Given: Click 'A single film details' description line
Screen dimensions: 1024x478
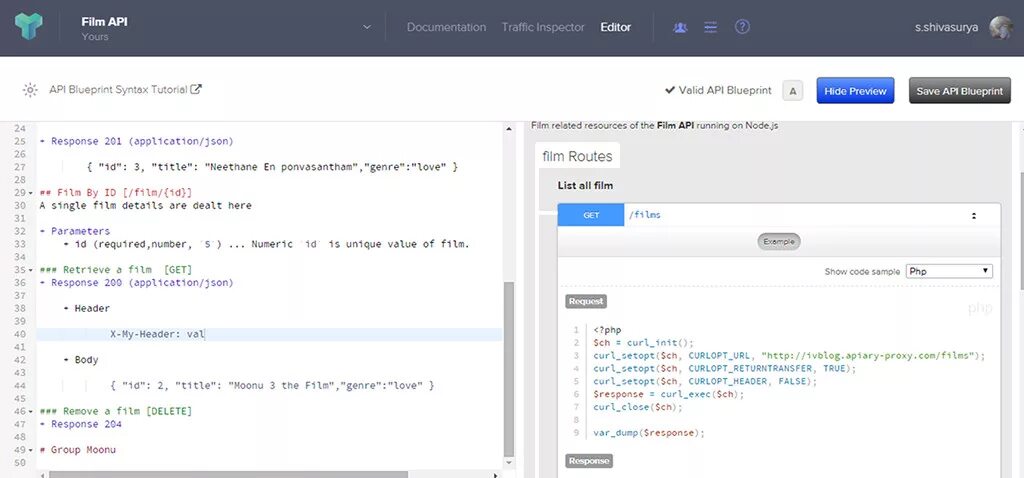Looking at the screenshot, I should 145,206.
